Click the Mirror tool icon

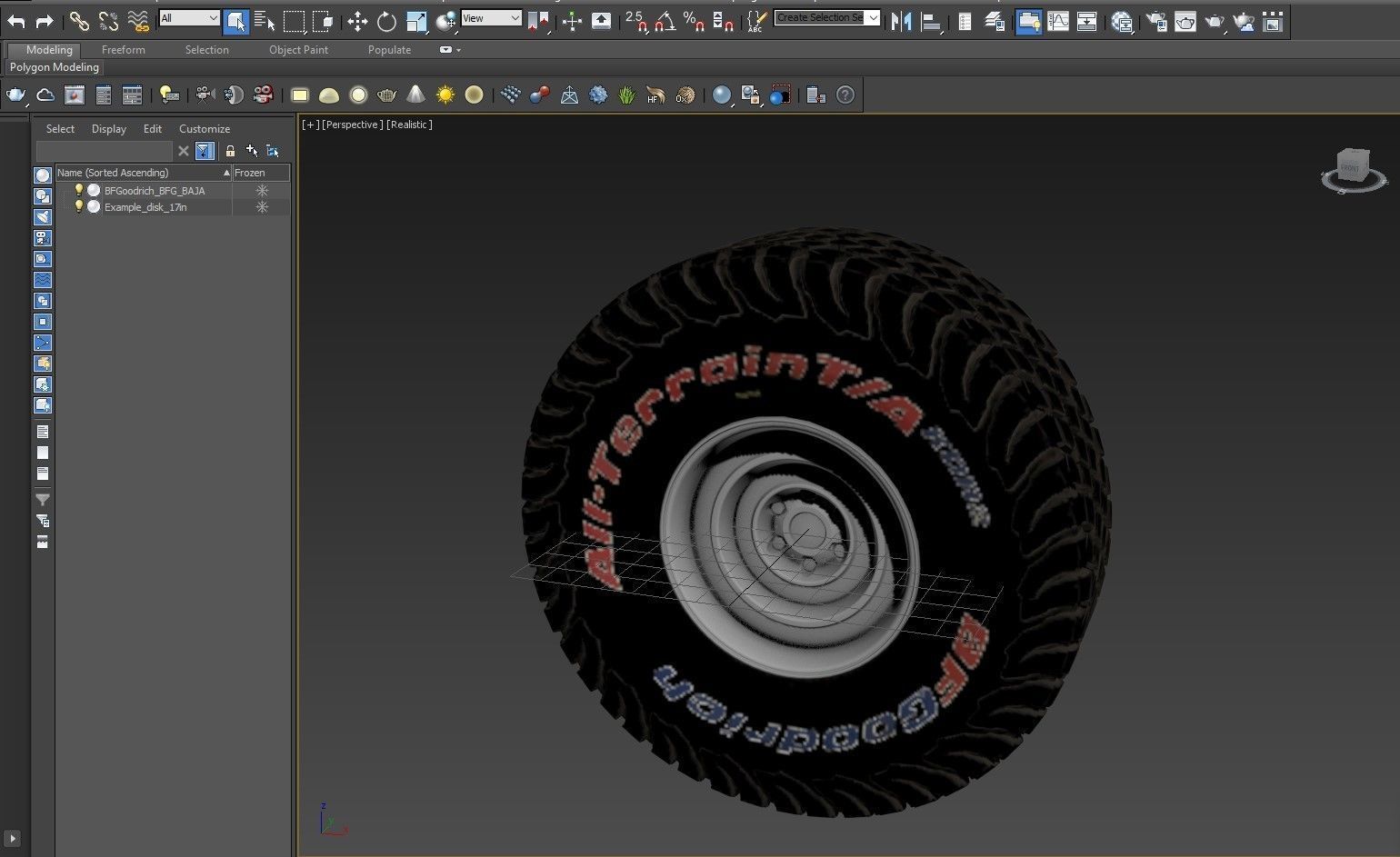click(x=901, y=21)
